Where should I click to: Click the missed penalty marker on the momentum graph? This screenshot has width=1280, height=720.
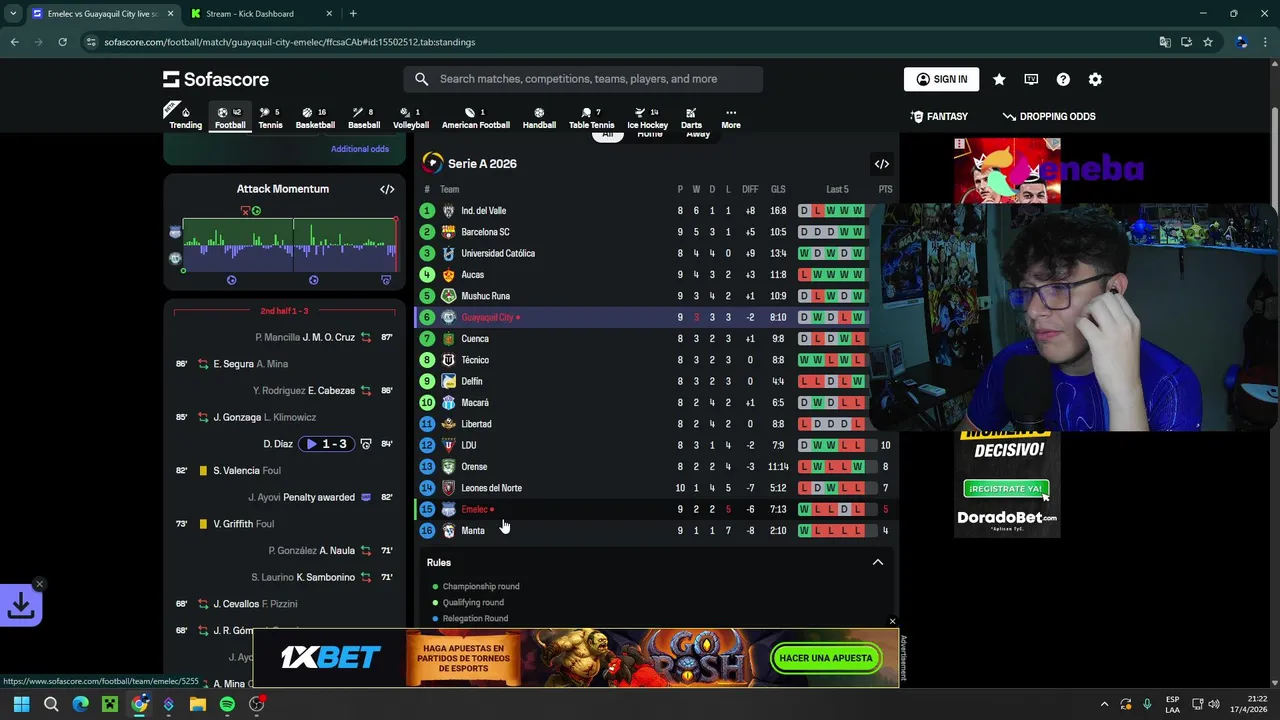pos(245,211)
